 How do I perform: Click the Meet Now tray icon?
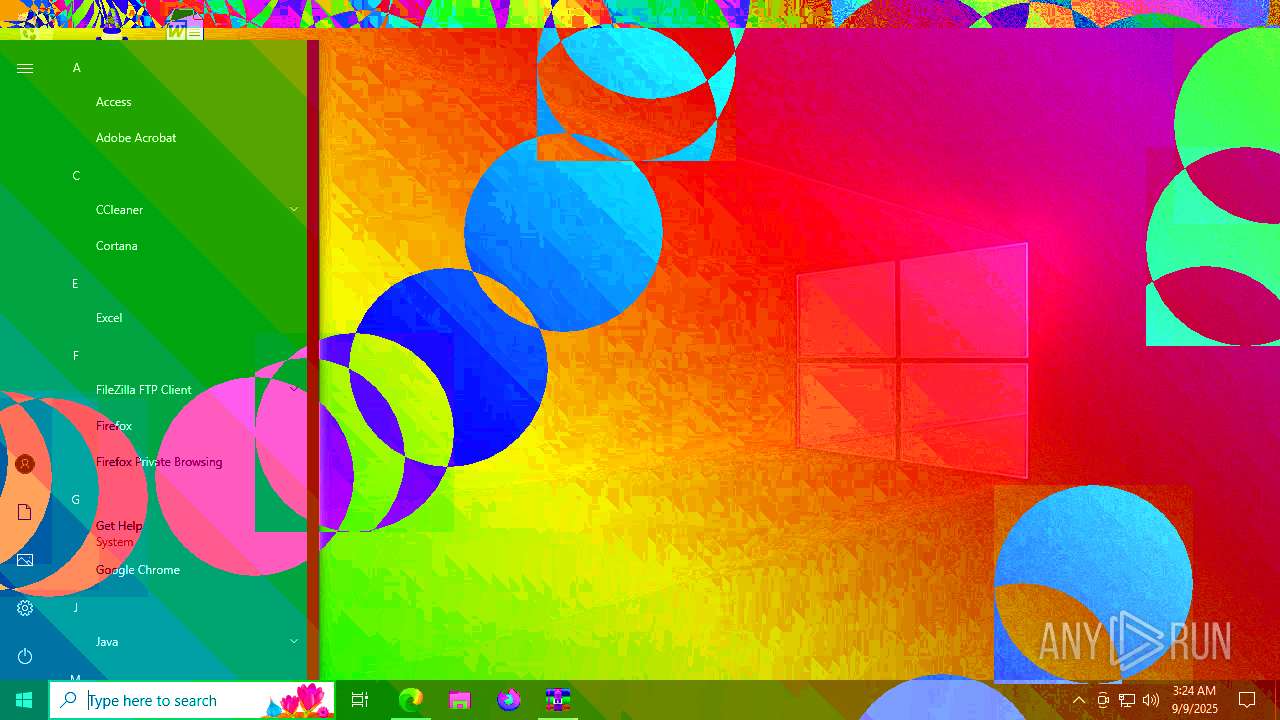(x=1103, y=700)
